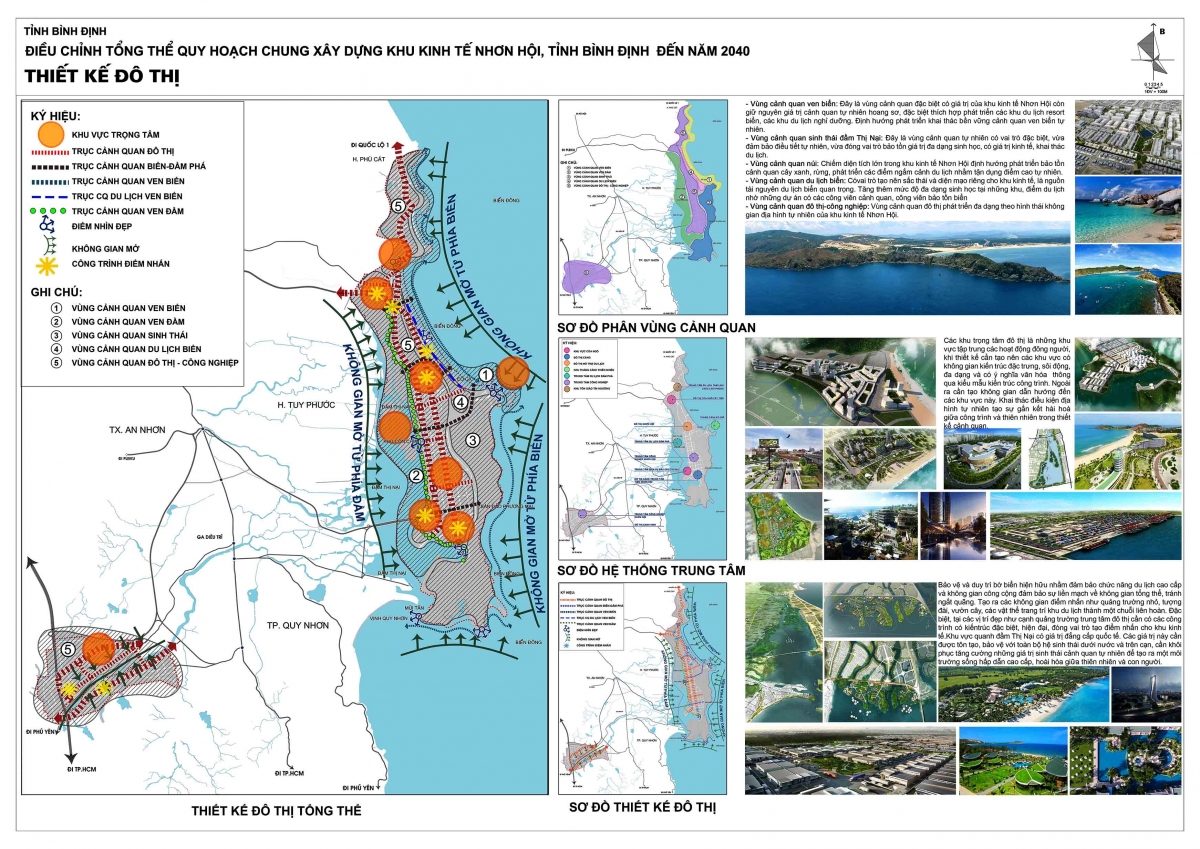This screenshot has width=1200, height=849.
Task: Click the red arrow pointing to Đi Quốc Lộ 1
Action: pos(400,150)
